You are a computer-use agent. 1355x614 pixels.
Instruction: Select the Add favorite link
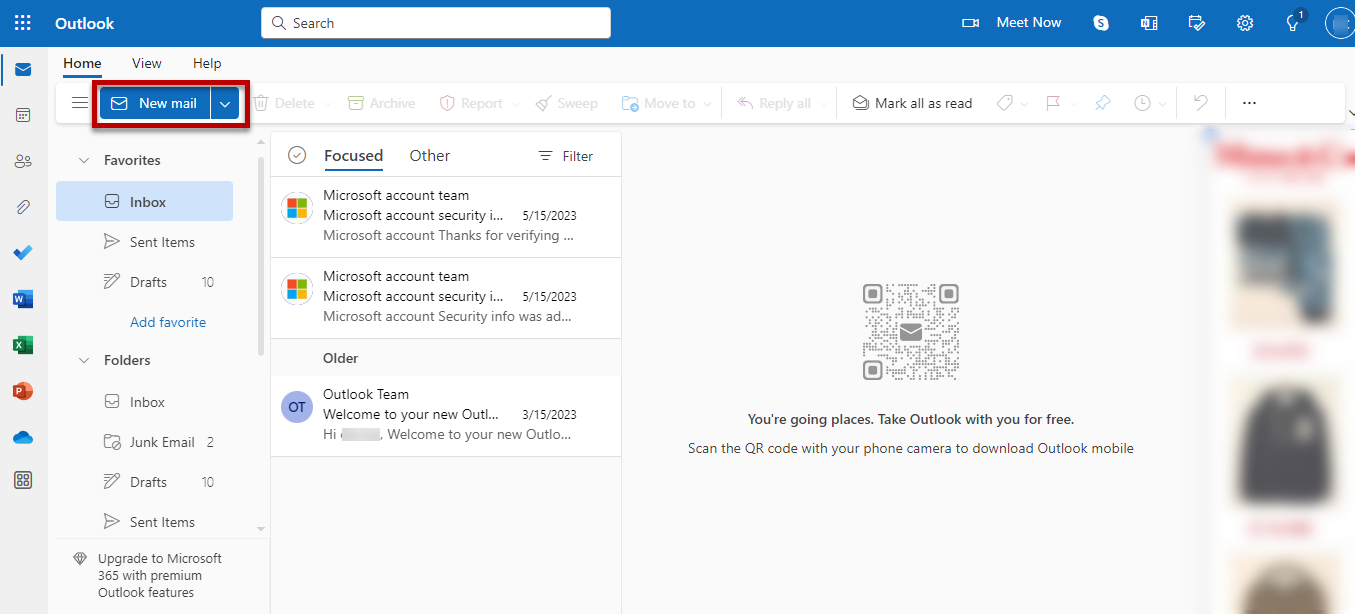click(x=167, y=321)
